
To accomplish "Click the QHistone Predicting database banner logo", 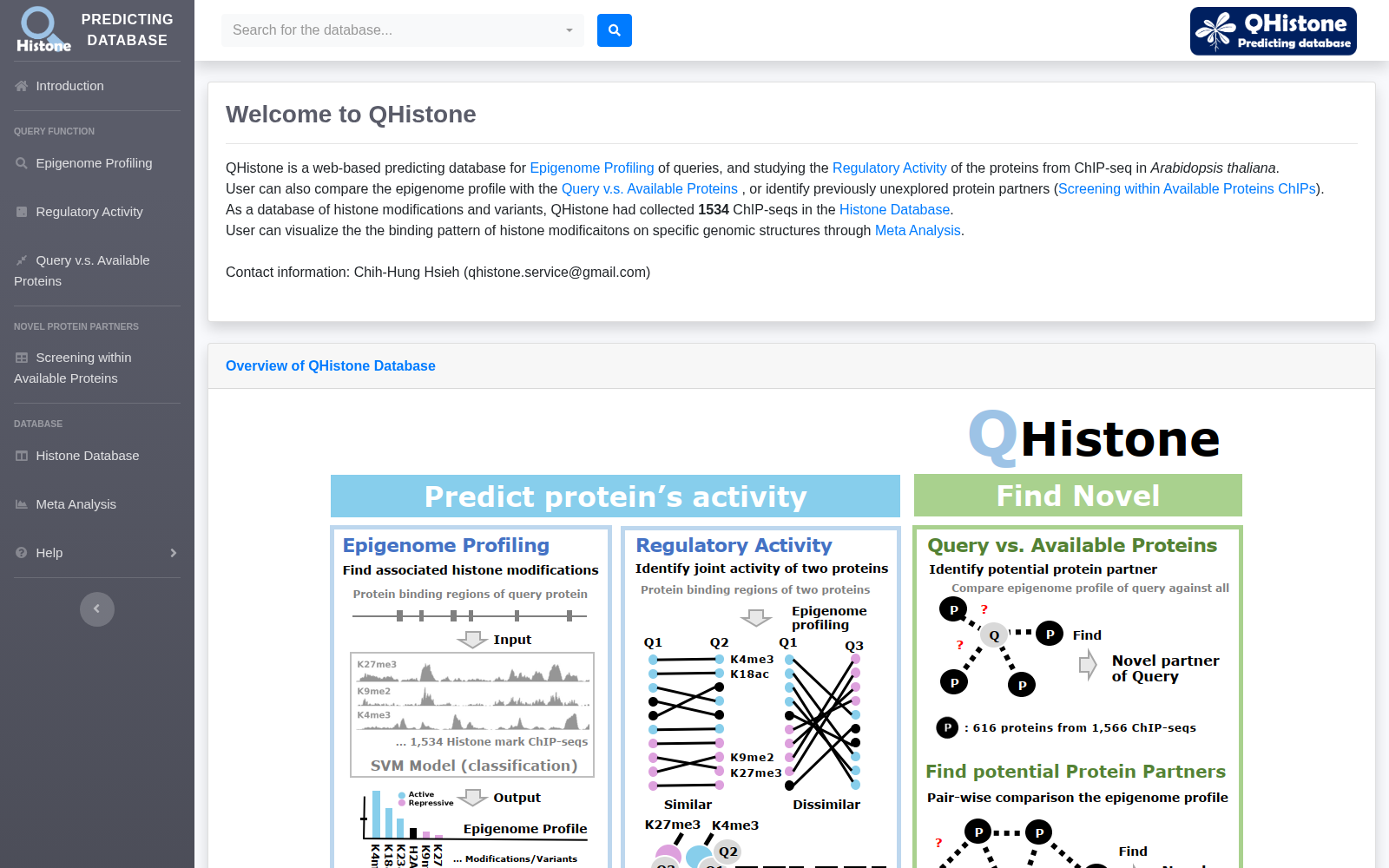I will coord(1274,31).
